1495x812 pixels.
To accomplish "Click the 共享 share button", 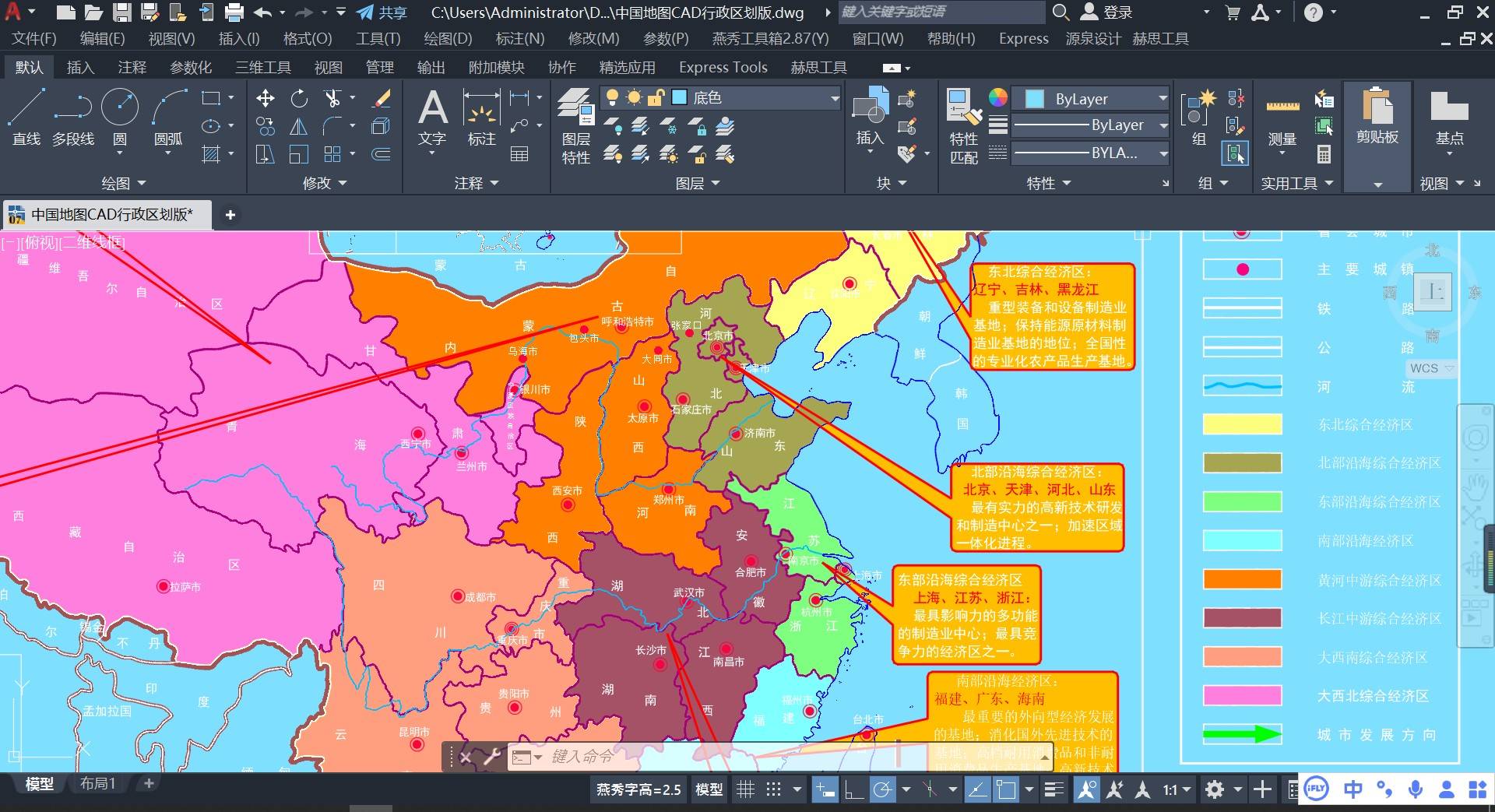I will point(382,12).
